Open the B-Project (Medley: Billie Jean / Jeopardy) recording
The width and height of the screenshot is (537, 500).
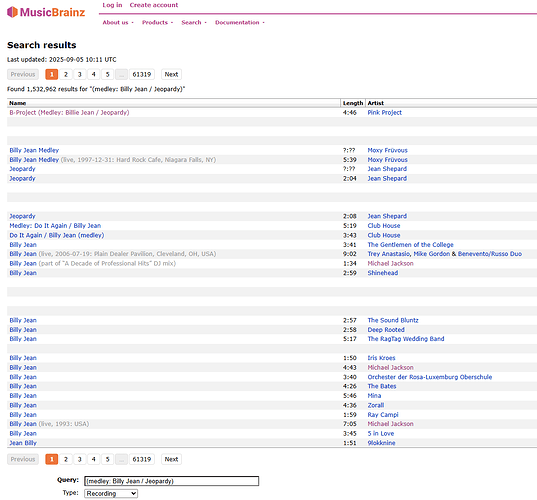pos(69,113)
